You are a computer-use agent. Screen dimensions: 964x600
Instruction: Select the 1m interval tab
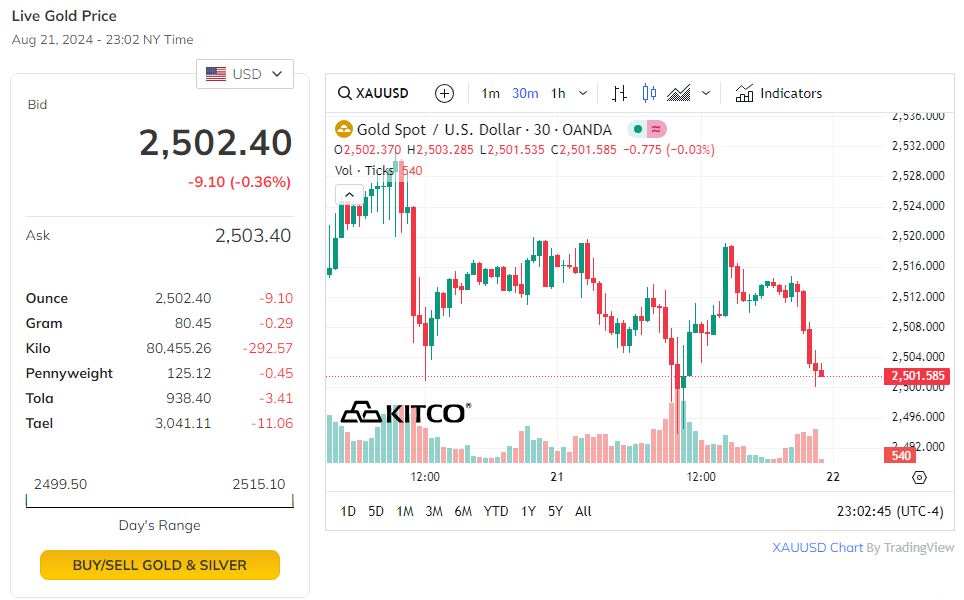pyautogui.click(x=490, y=94)
